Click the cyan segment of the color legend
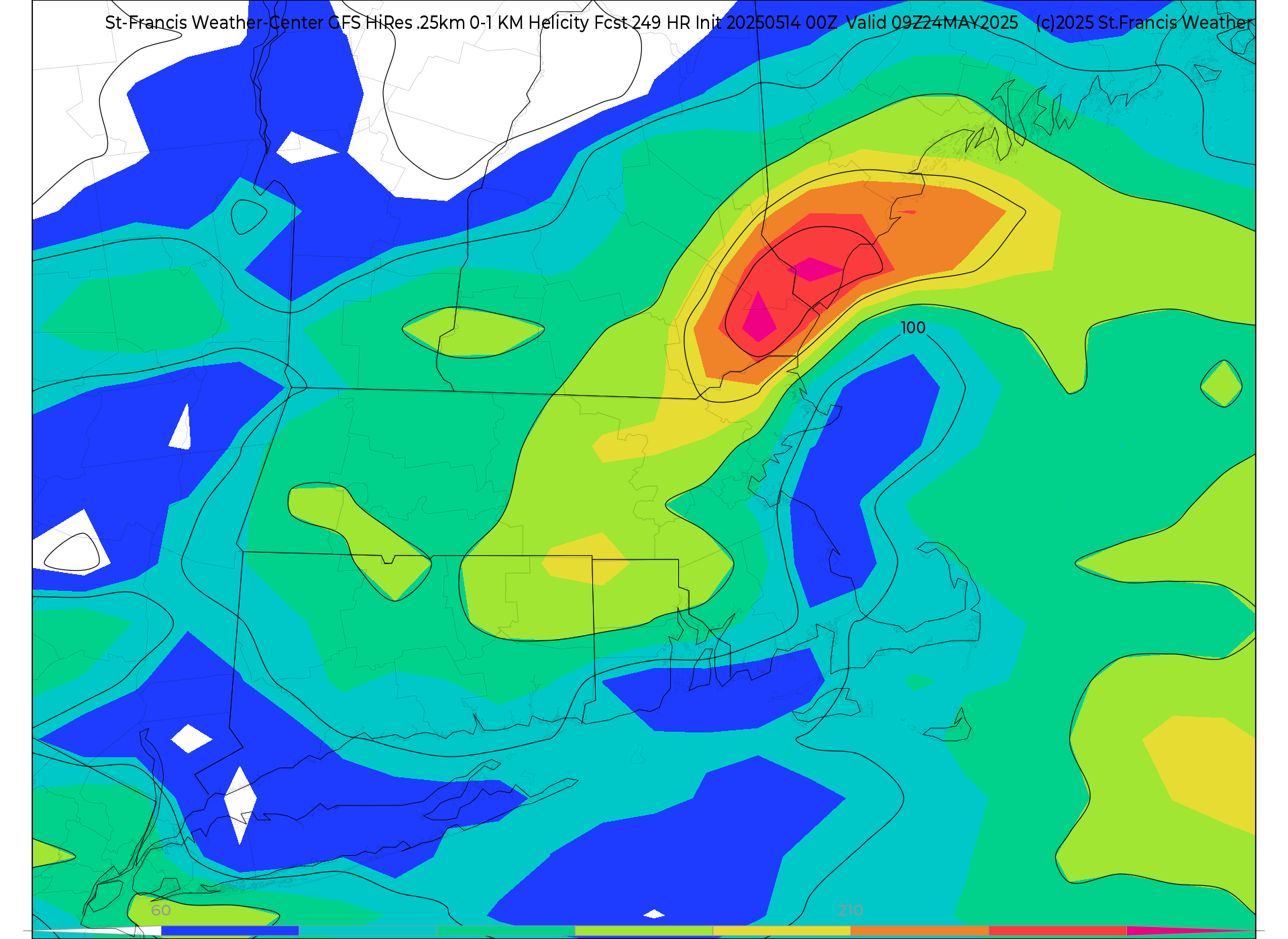Image resolution: width=1288 pixels, height=939 pixels. [368, 931]
